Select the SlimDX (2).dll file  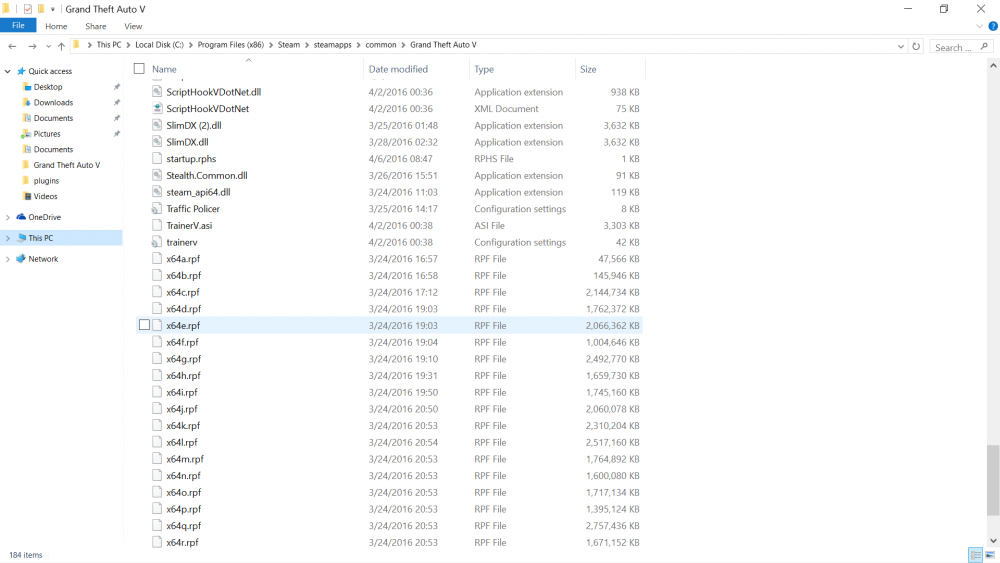[193, 126]
